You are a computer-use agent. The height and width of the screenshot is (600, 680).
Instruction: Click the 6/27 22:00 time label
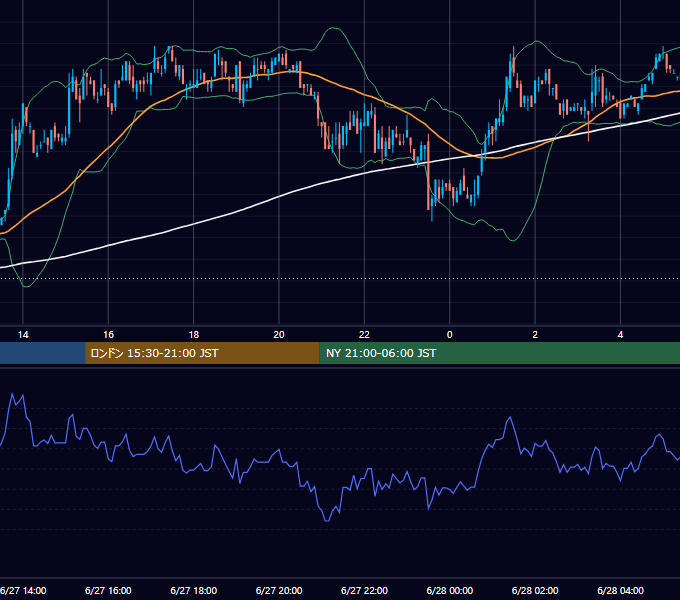coord(364,590)
